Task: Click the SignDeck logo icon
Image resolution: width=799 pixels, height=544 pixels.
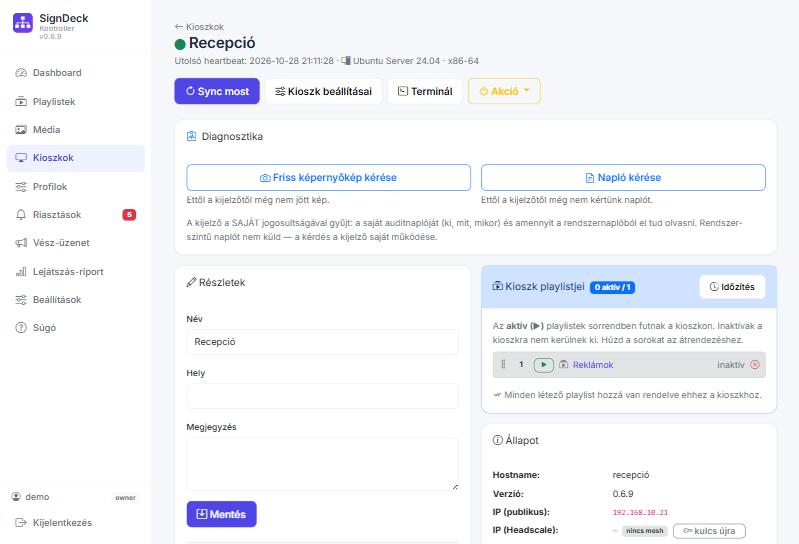Action: pyautogui.click(x=23, y=23)
